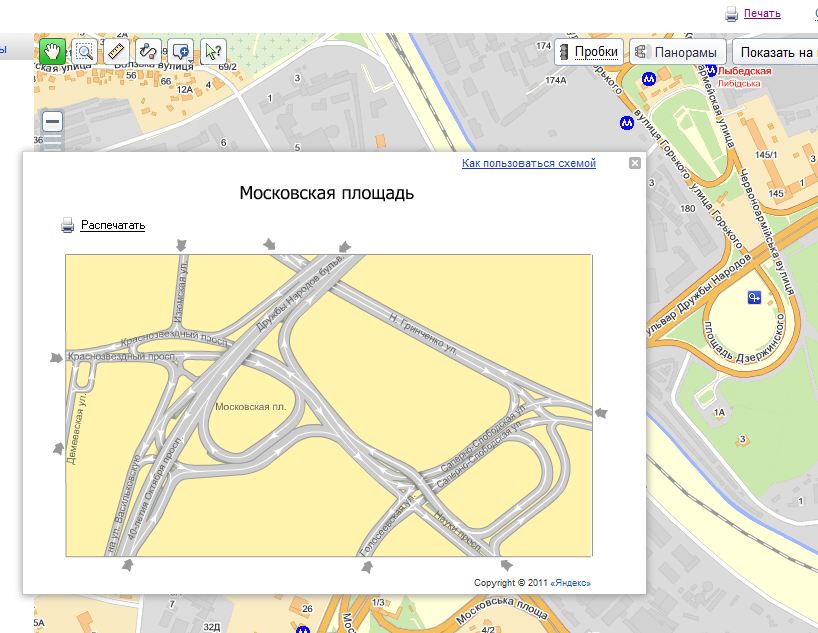The height and width of the screenshot is (633, 818).
Task: Toggle the Панорамы panoramas layer
Action: point(677,52)
